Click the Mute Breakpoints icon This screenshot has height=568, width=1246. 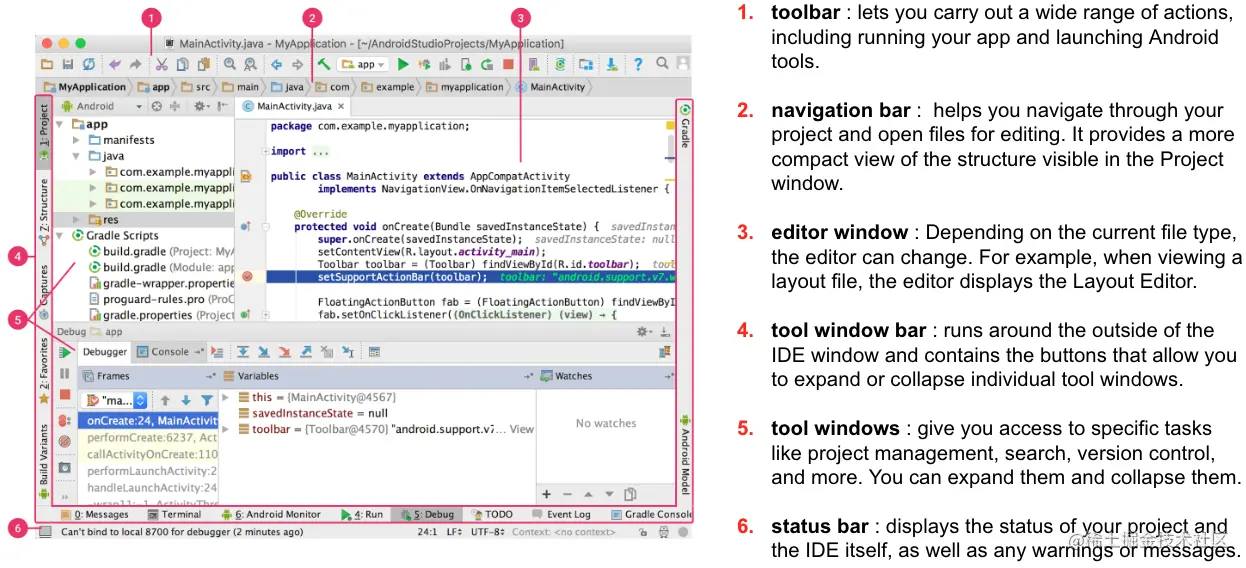(x=64, y=441)
